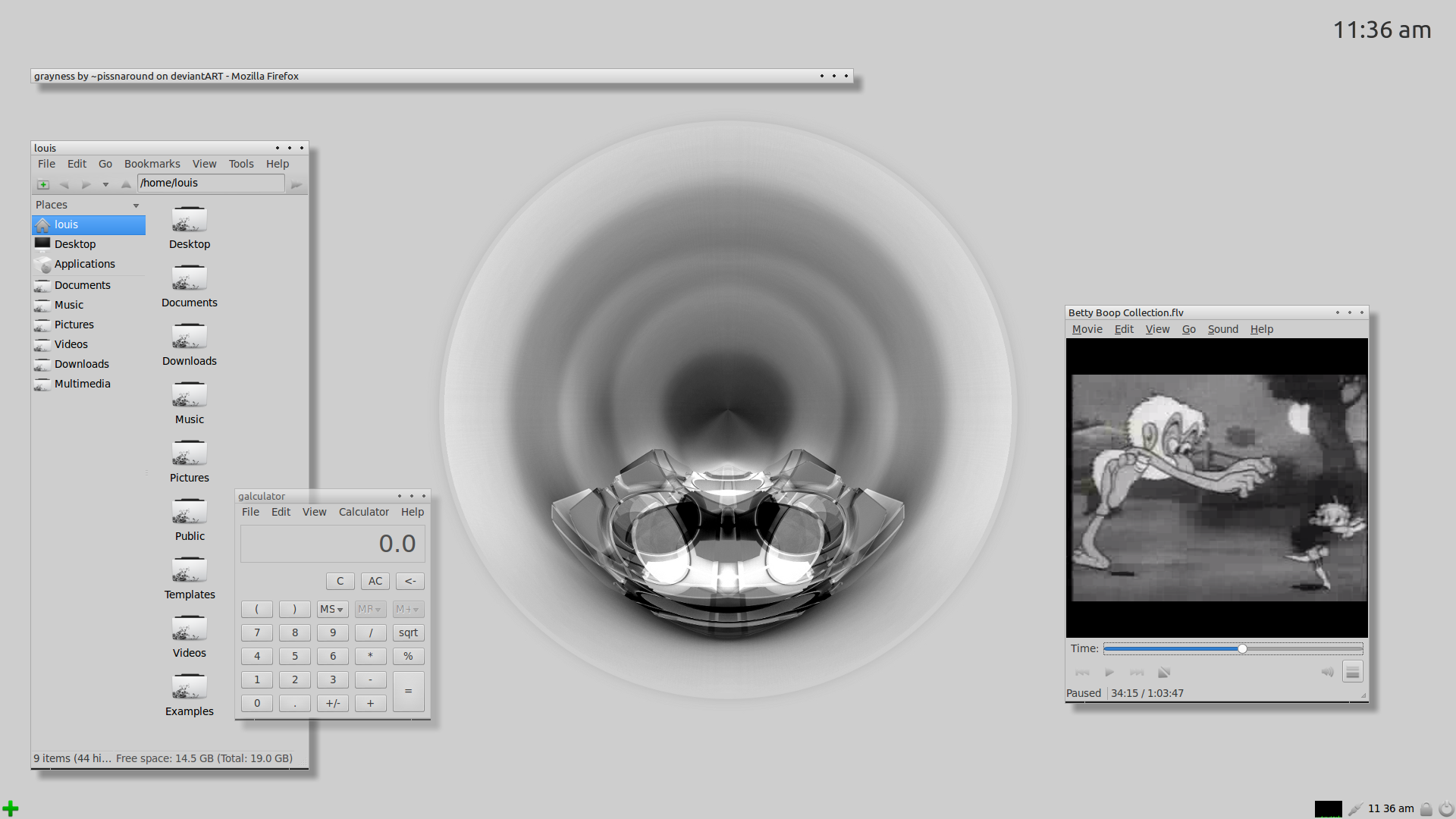
Task: Click the volume speaker icon in movie player
Action: pyautogui.click(x=1328, y=672)
